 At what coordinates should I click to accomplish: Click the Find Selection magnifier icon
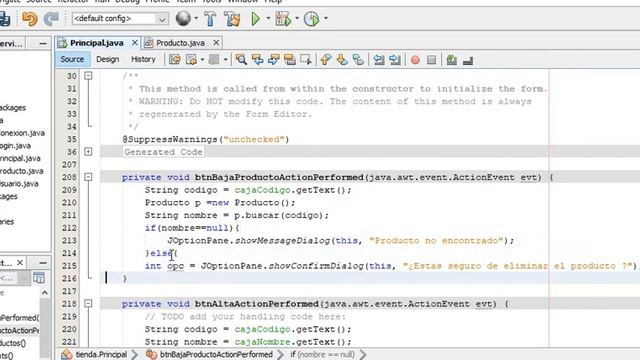(x=241, y=60)
